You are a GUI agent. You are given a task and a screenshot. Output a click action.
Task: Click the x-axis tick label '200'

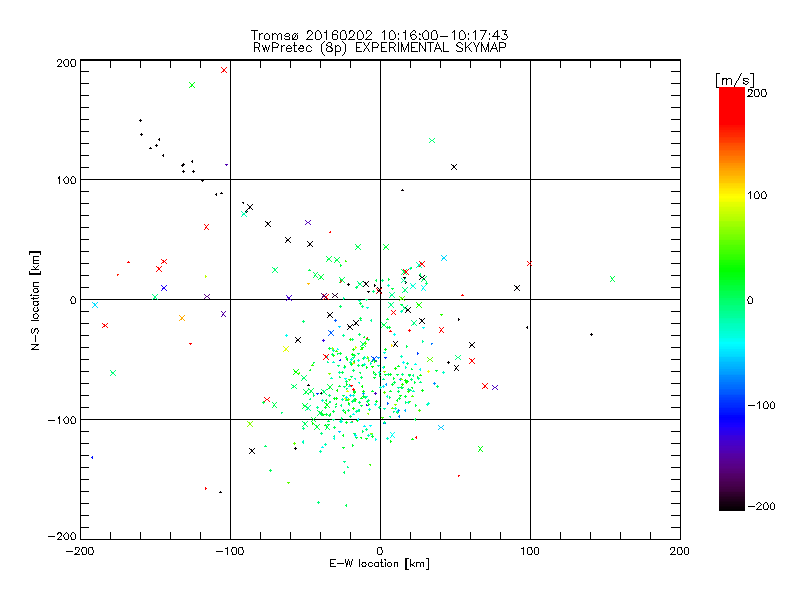(x=680, y=551)
